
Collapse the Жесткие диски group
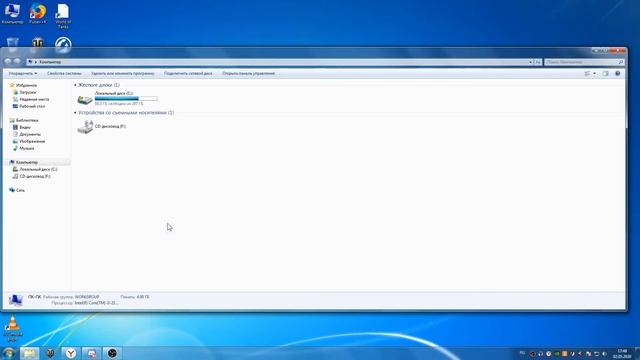75,85
